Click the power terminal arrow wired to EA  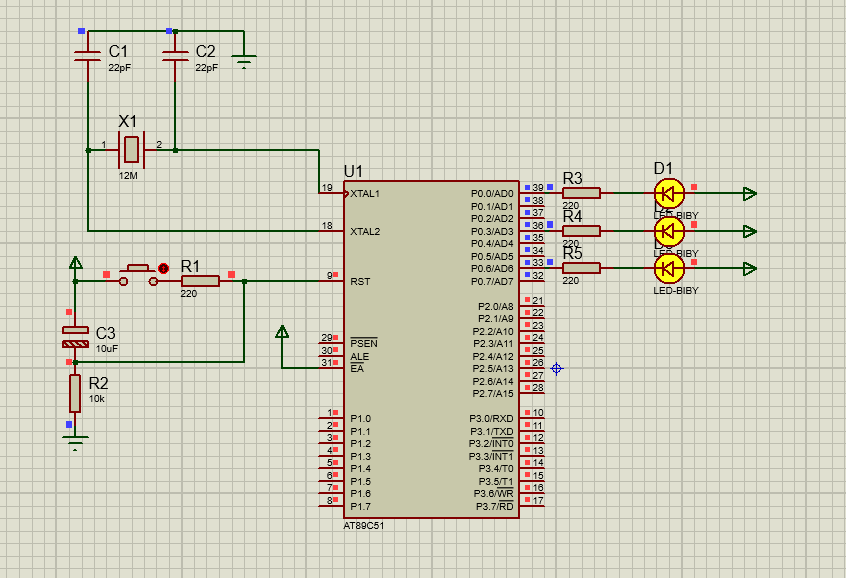click(x=282, y=332)
